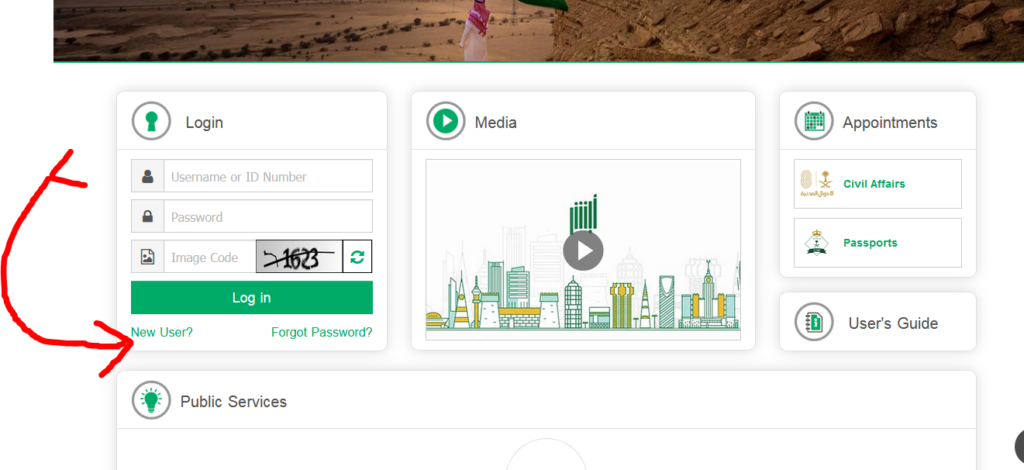Click the Passports emblem logo

[x=815, y=243]
